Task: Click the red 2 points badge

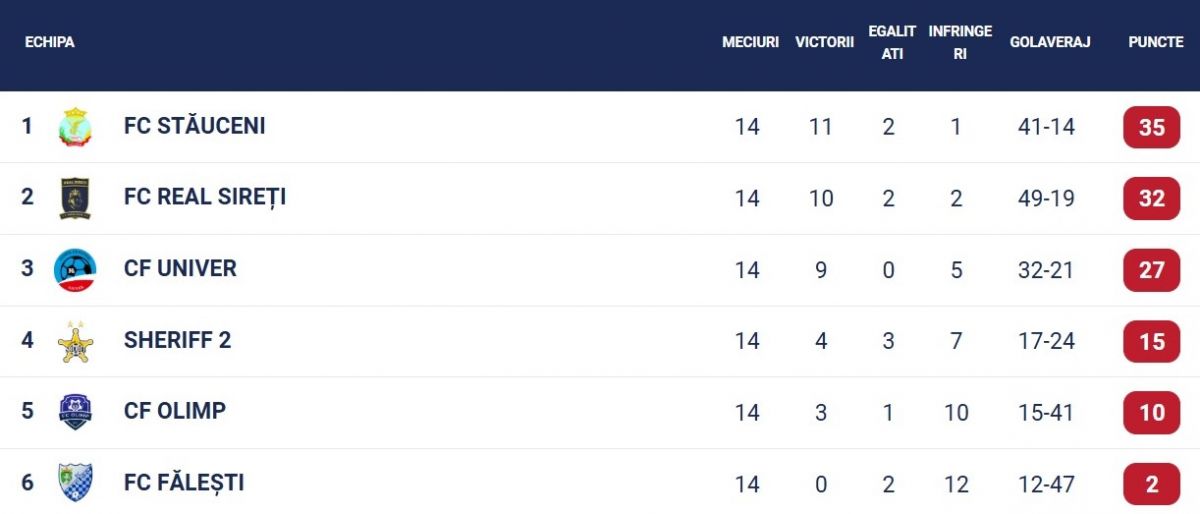Action: click(x=1151, y=485)
